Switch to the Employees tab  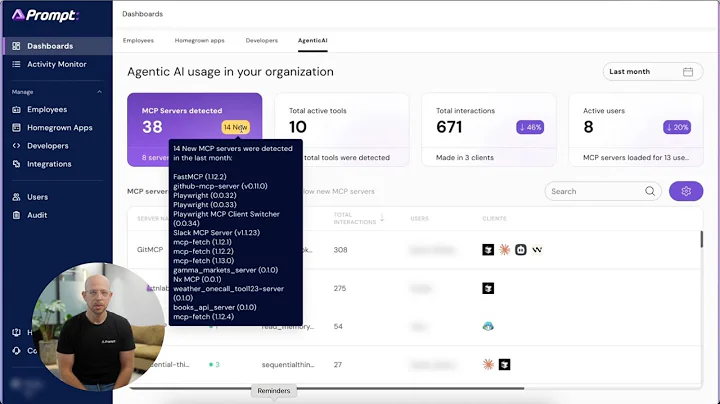point(138,40)
